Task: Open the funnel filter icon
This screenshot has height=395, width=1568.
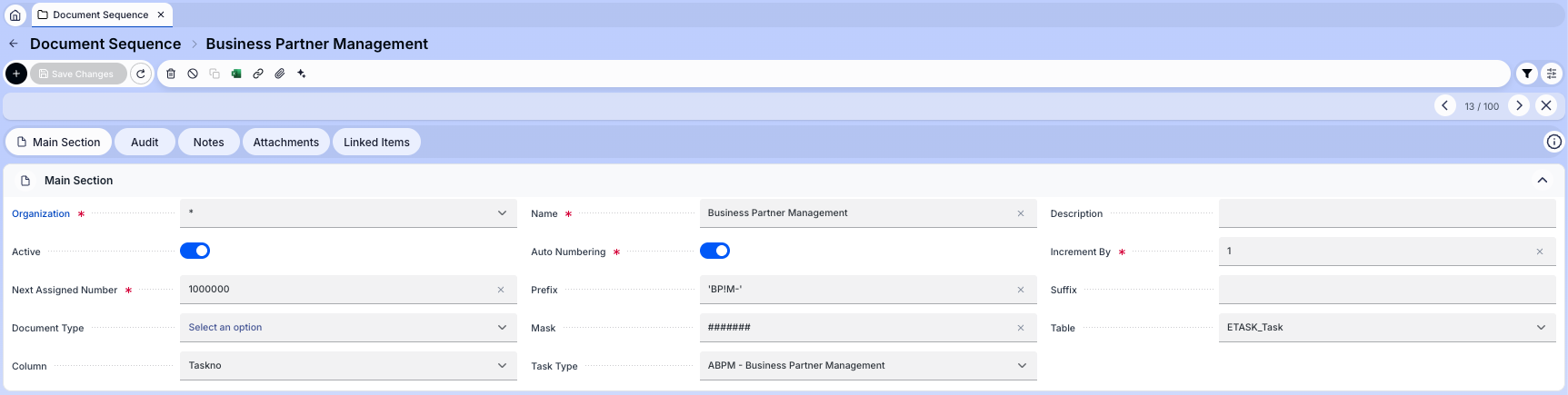Action: [x=1527, y=74]
